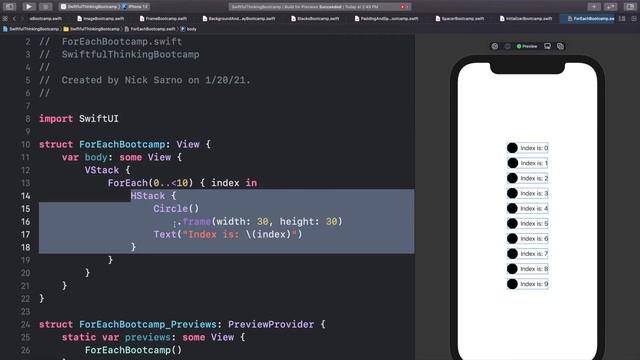Click 'import SwiftUI' on line 8

click(x=79, y=119)
